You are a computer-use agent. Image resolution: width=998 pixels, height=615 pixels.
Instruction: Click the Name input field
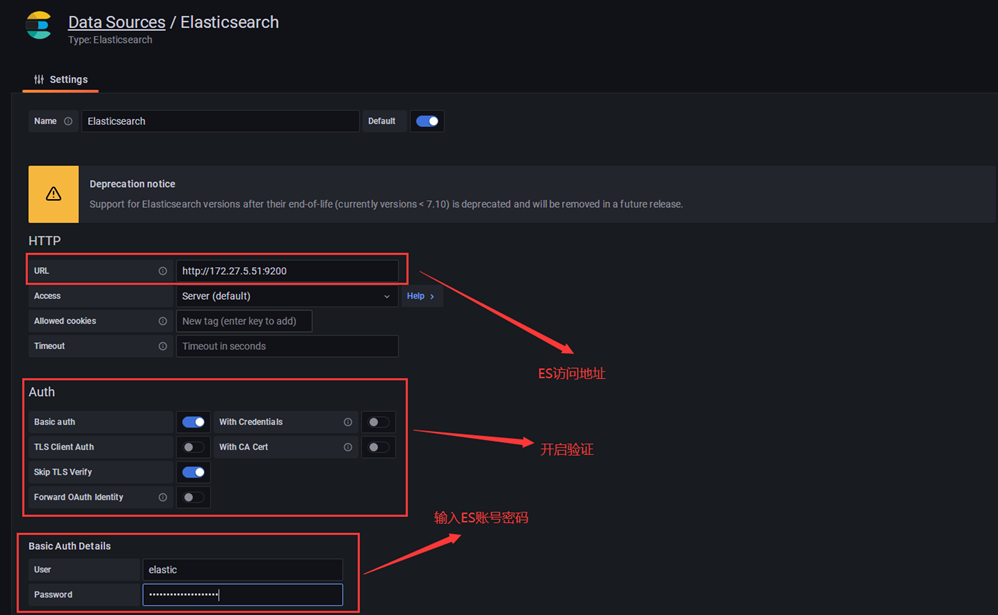[220, 121]
